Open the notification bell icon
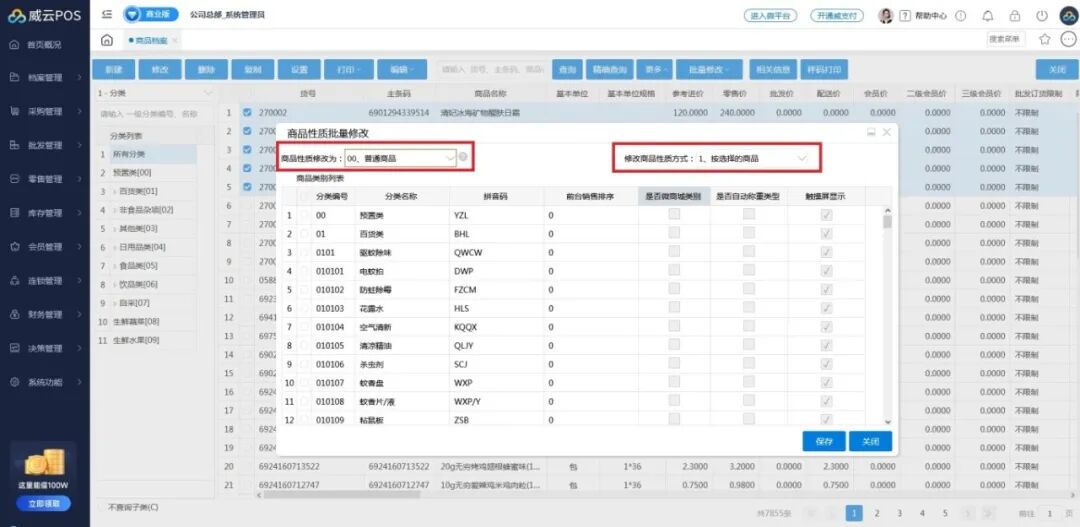The height and width of the screenshot is (527, 1080). (x=988, y=16)
